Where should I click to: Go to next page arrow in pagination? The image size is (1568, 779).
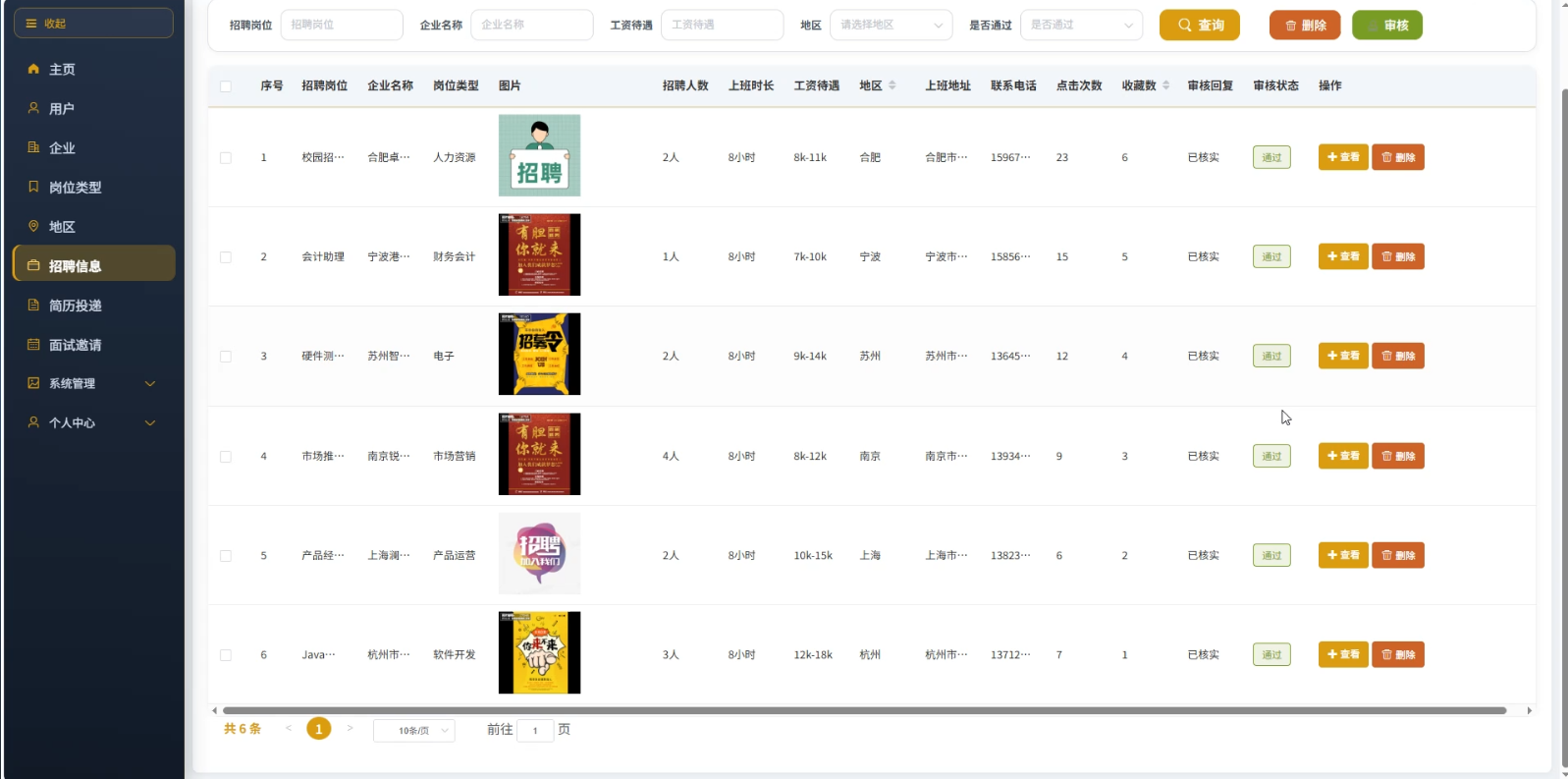click(x=350, y=728)
